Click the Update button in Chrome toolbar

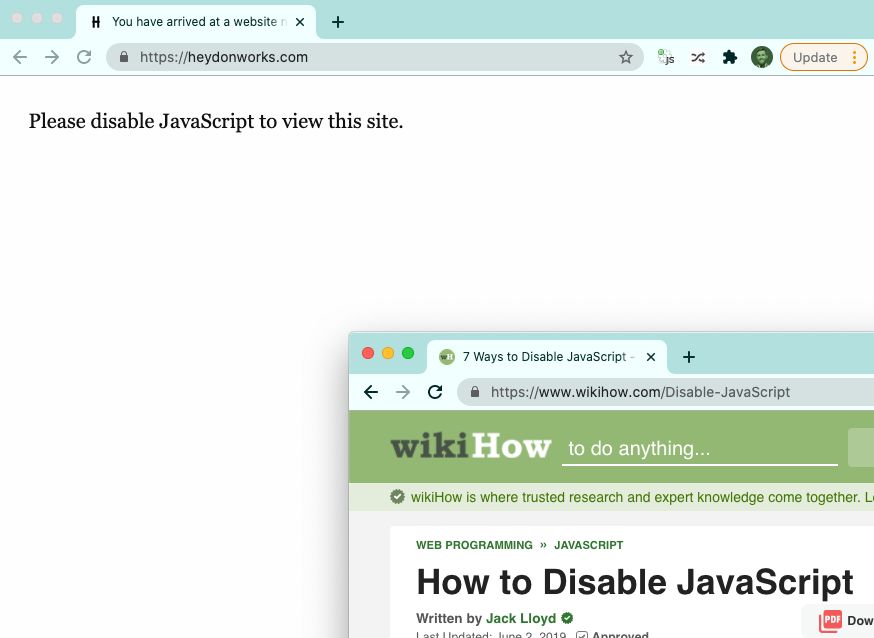pos(815,57)
